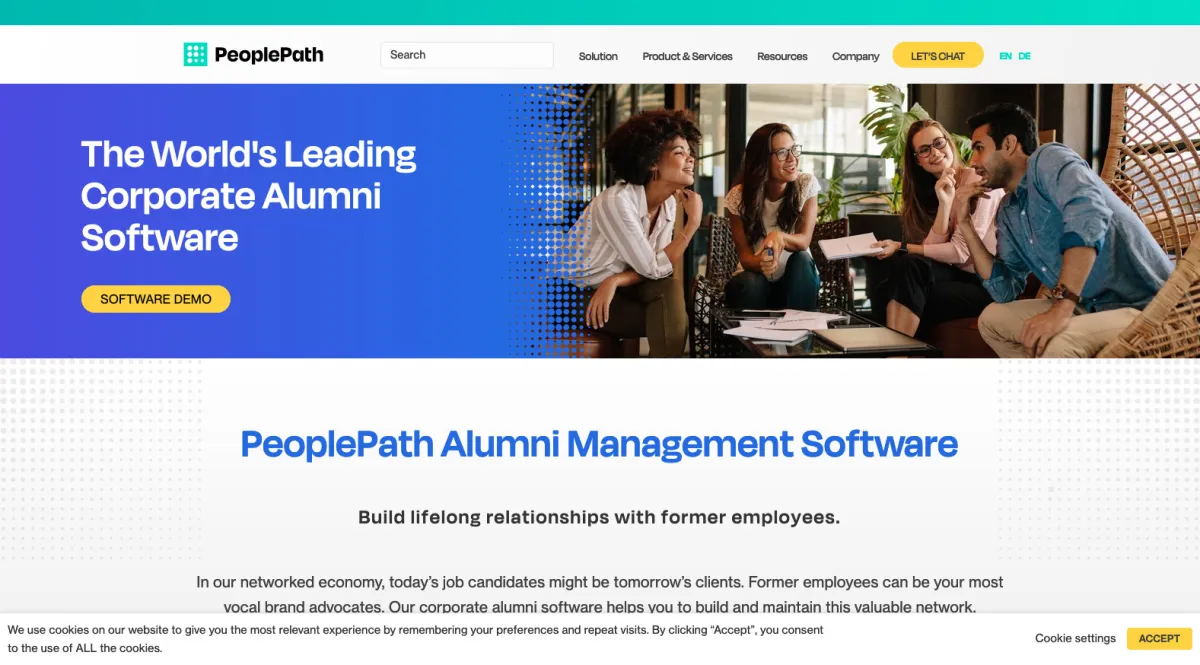
Task: Expand the Company menu
Action: (x=855, y=56)
